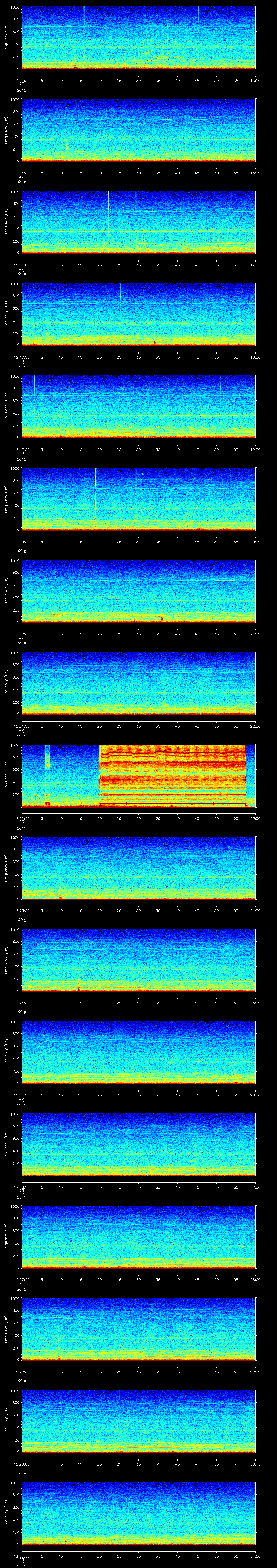Image resolution: width=277 pixels, height=1568 pixels.
Task: Click the 30:00 end time label
Action: 255,1463
